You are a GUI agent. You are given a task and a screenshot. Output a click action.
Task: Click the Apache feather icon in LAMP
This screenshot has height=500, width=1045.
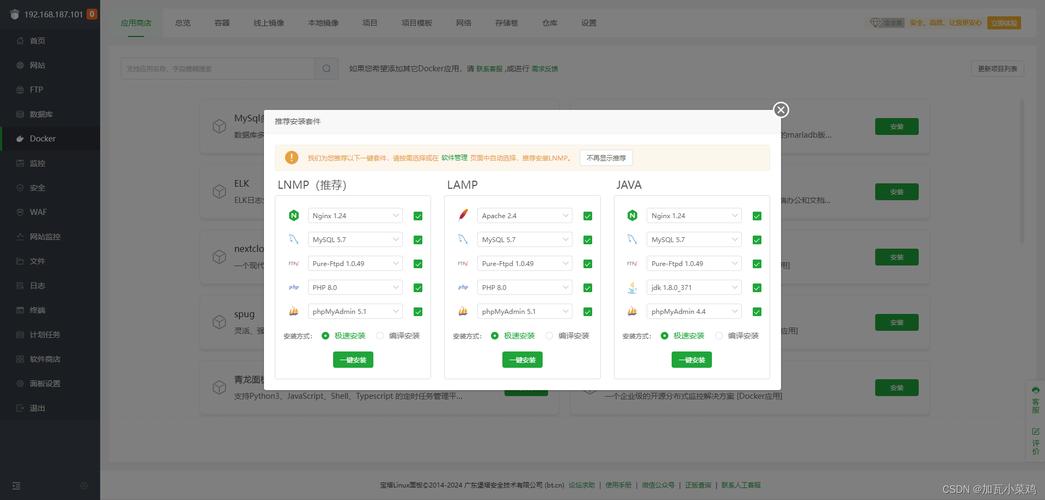[x=463, y=215]
